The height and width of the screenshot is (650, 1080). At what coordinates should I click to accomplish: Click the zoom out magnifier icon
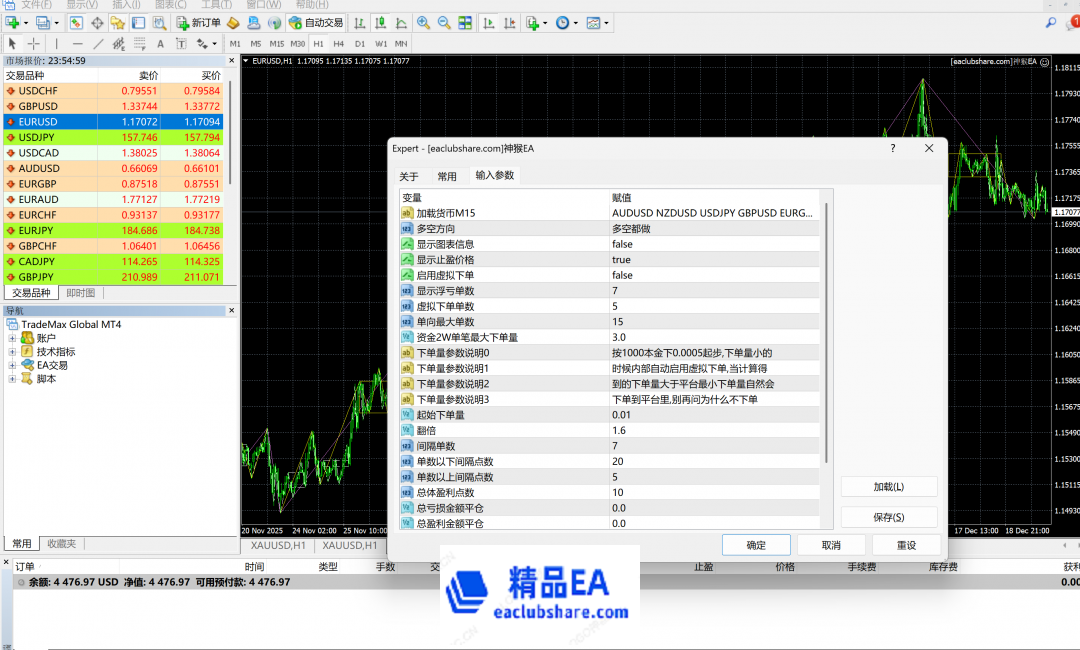click(x=445, y=22)
